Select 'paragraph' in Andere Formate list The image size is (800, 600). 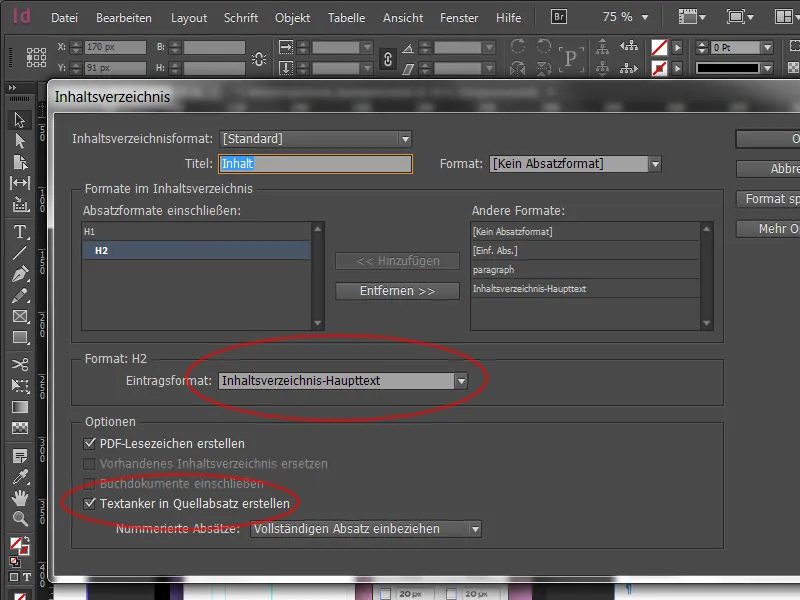585,269
